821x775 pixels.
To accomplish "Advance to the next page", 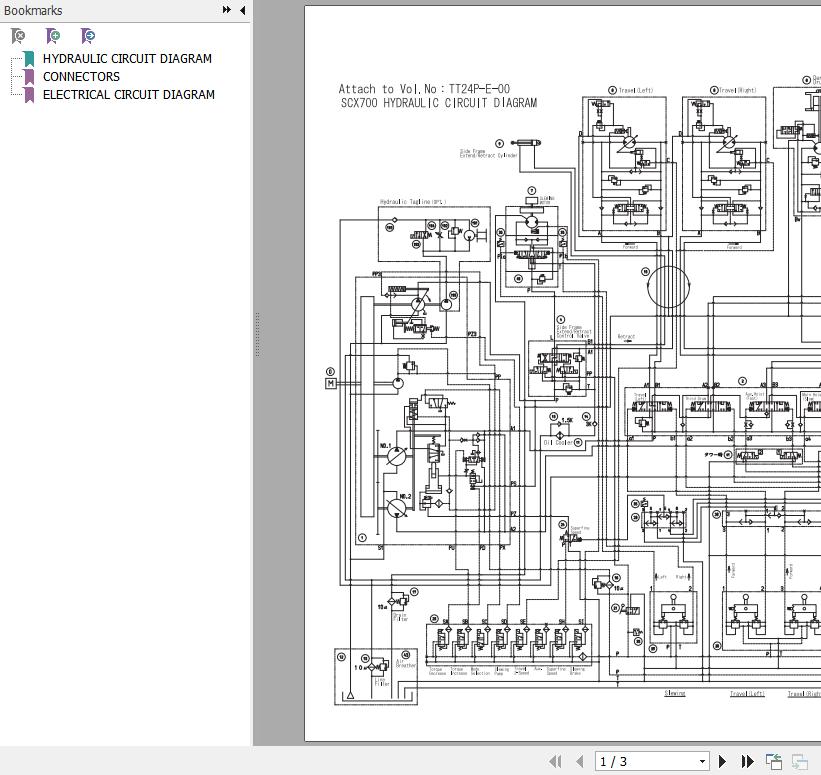I will point(723,761).
